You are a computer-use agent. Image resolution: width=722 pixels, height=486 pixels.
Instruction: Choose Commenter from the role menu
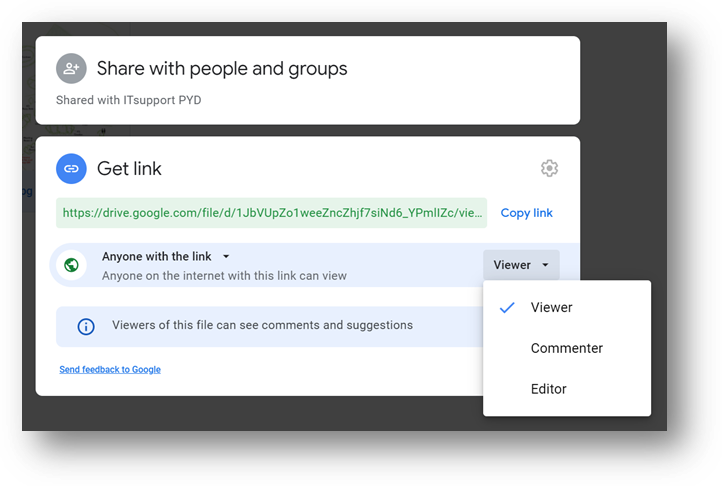[567, 348]
